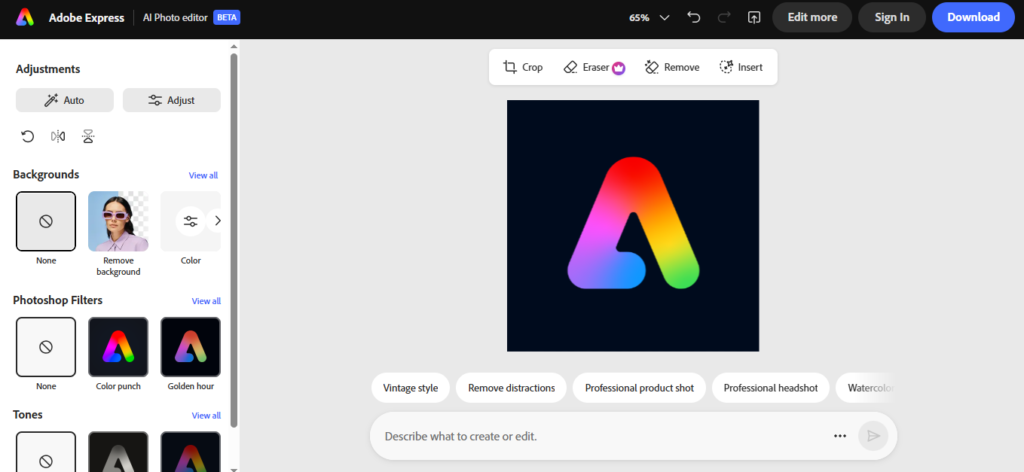
Task: Apply Auto adjustment
Action: pyautogui.click(x=65, y=100)
